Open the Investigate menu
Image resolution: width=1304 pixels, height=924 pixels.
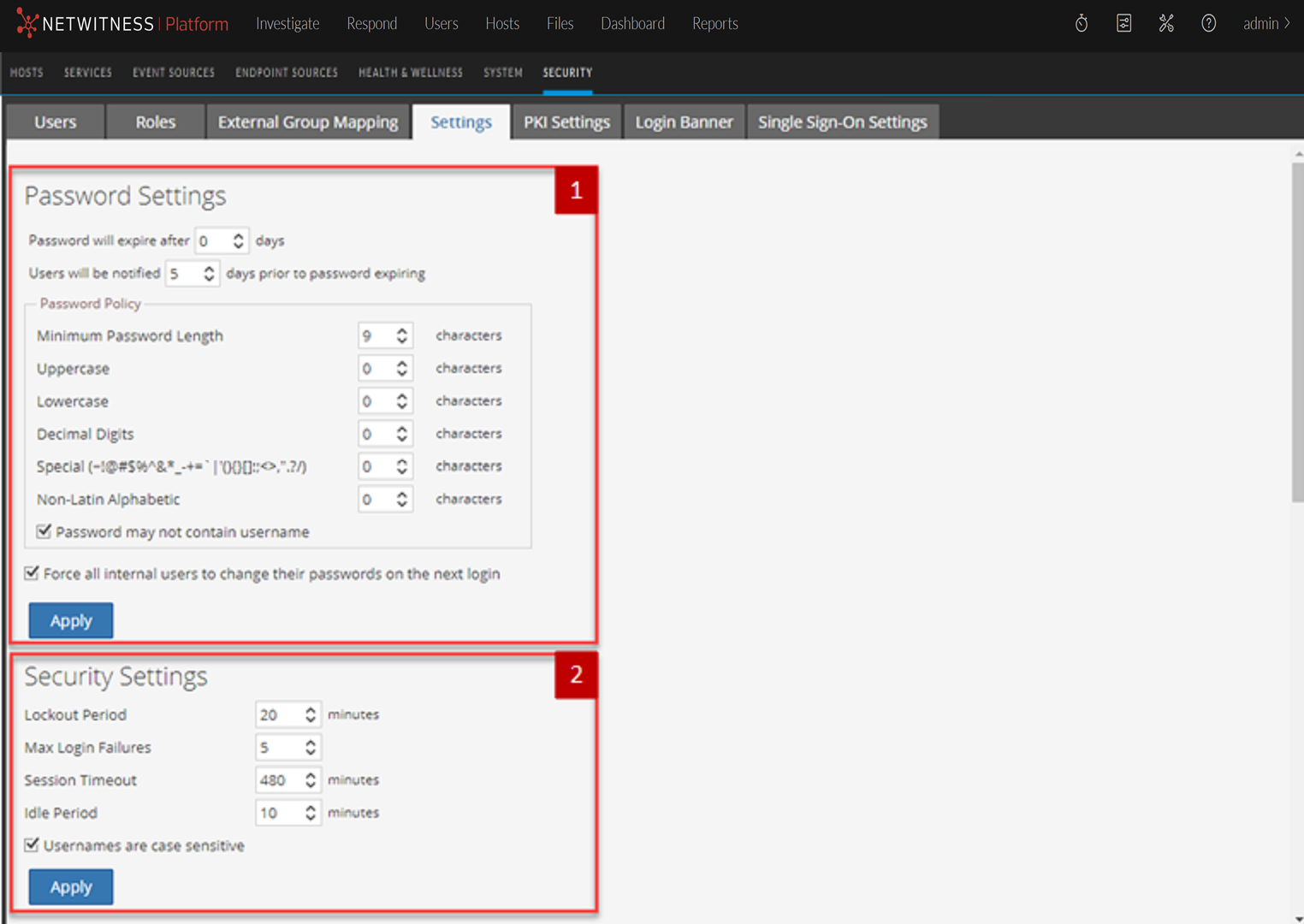287,24
